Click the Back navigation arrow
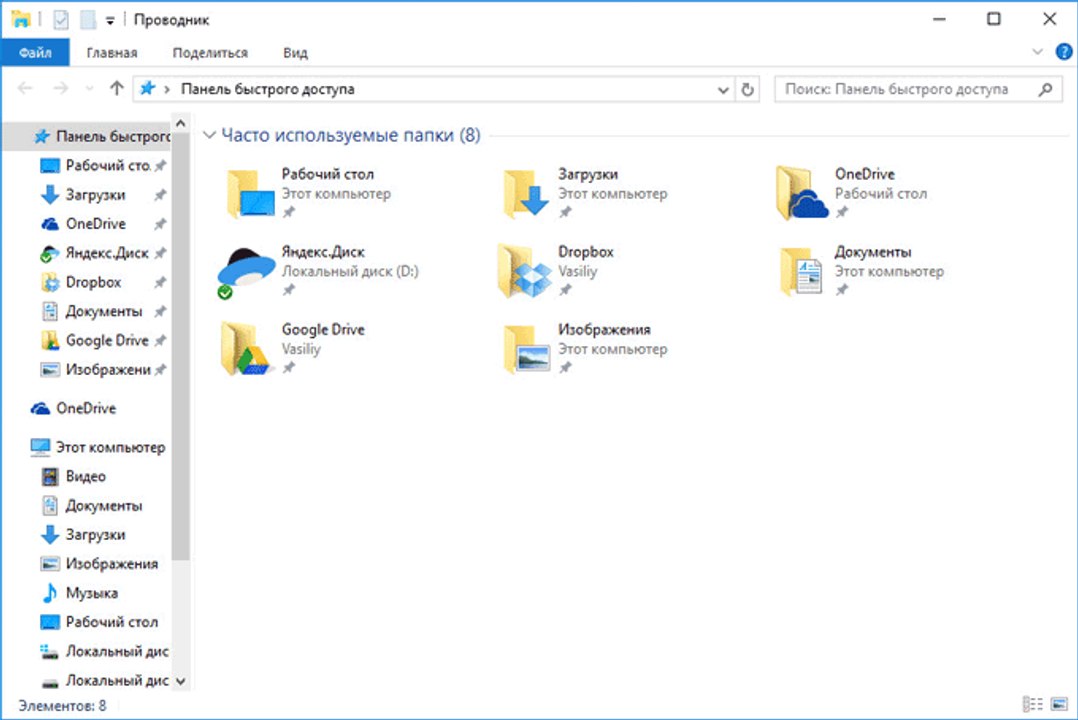This screenshot has height=720, width=1078. (x=25, y=88)
